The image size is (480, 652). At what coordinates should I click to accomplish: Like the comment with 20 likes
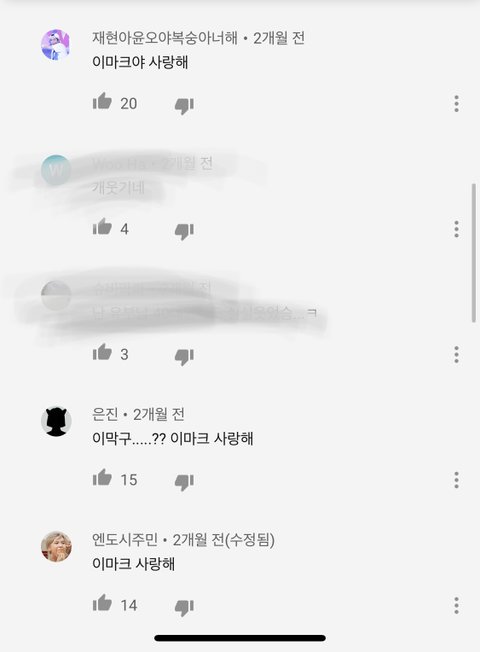(102, 101)
